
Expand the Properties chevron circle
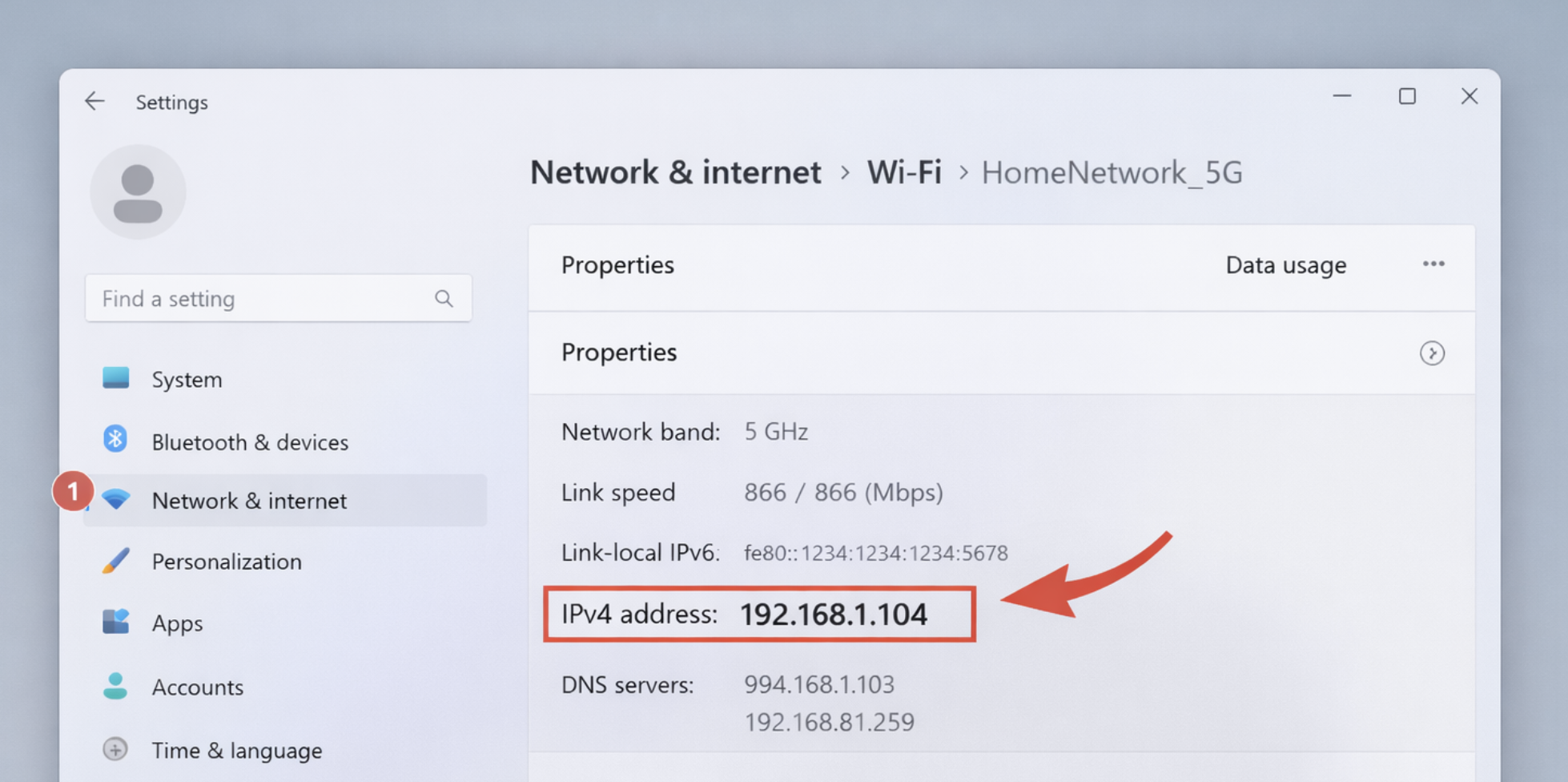tap(1432, 353)
